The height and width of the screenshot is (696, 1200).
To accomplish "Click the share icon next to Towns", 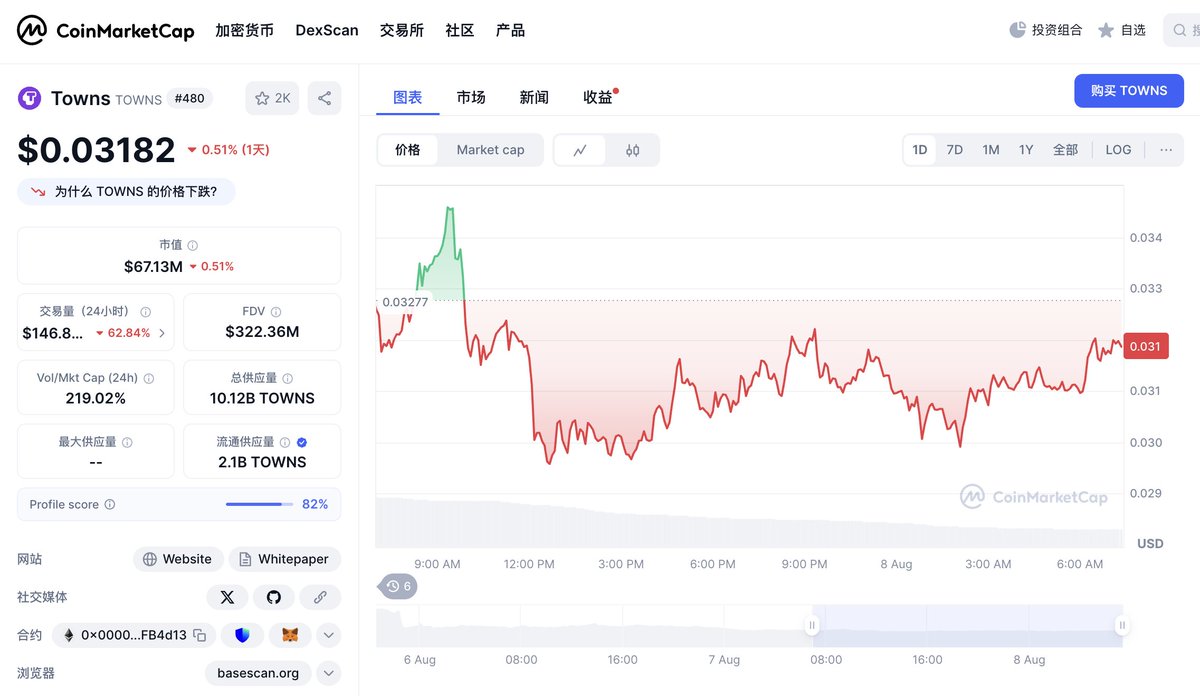I will point(324,98).
